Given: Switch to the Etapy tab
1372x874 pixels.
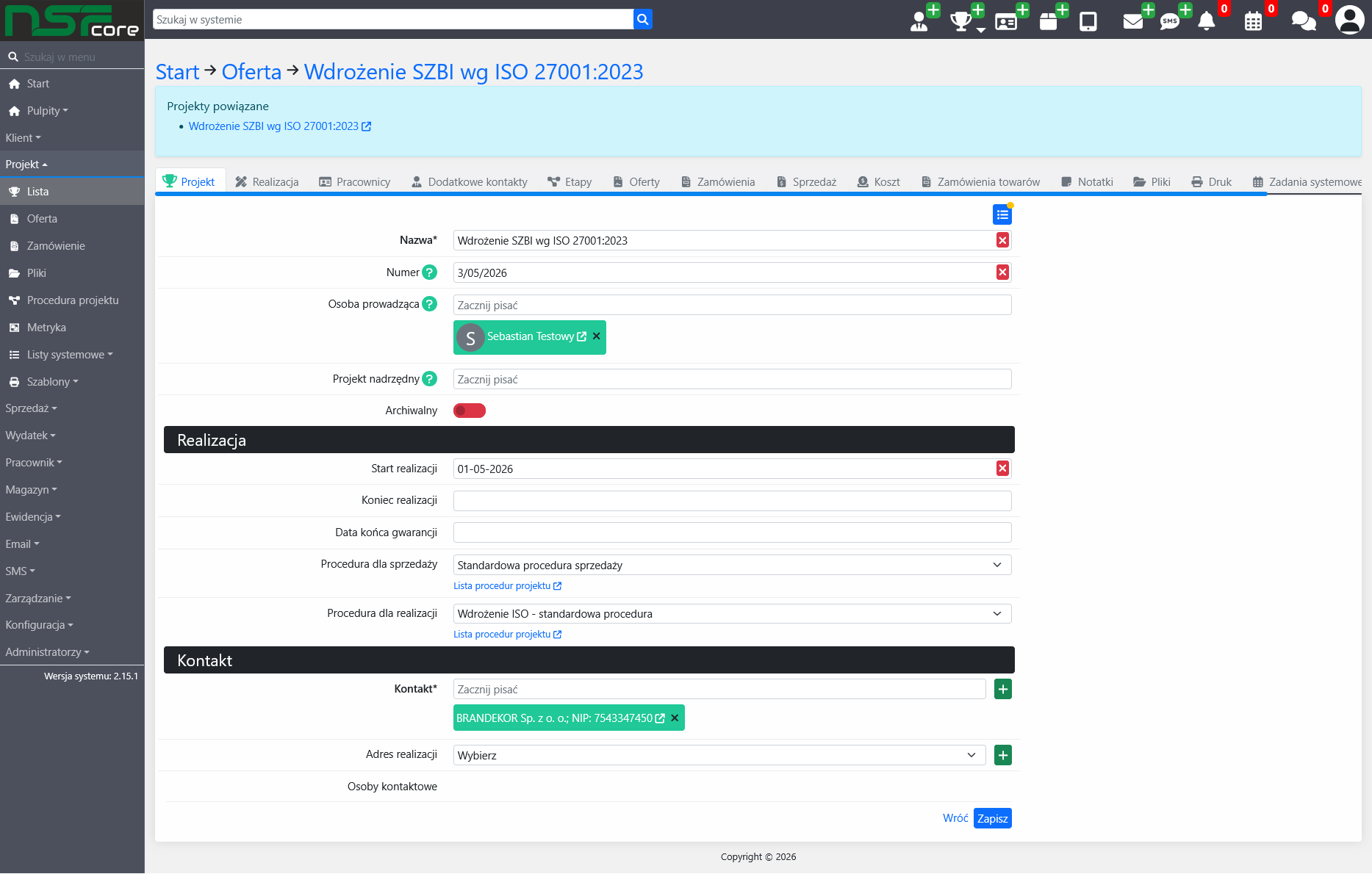Looking at the screenshot, I should click(570, 182).
